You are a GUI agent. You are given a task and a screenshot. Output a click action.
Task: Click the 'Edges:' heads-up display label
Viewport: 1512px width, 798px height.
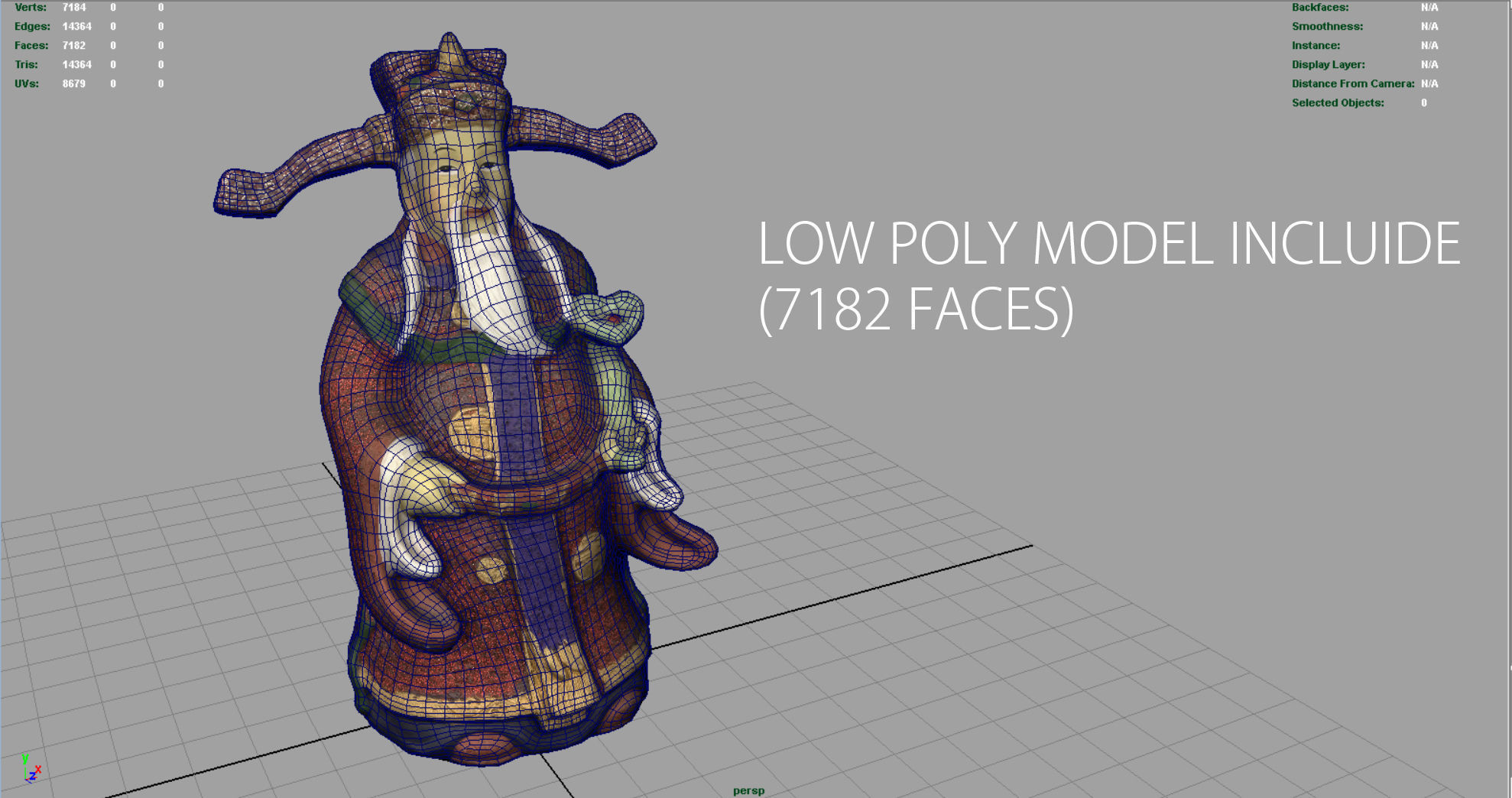tap(32, 26)
